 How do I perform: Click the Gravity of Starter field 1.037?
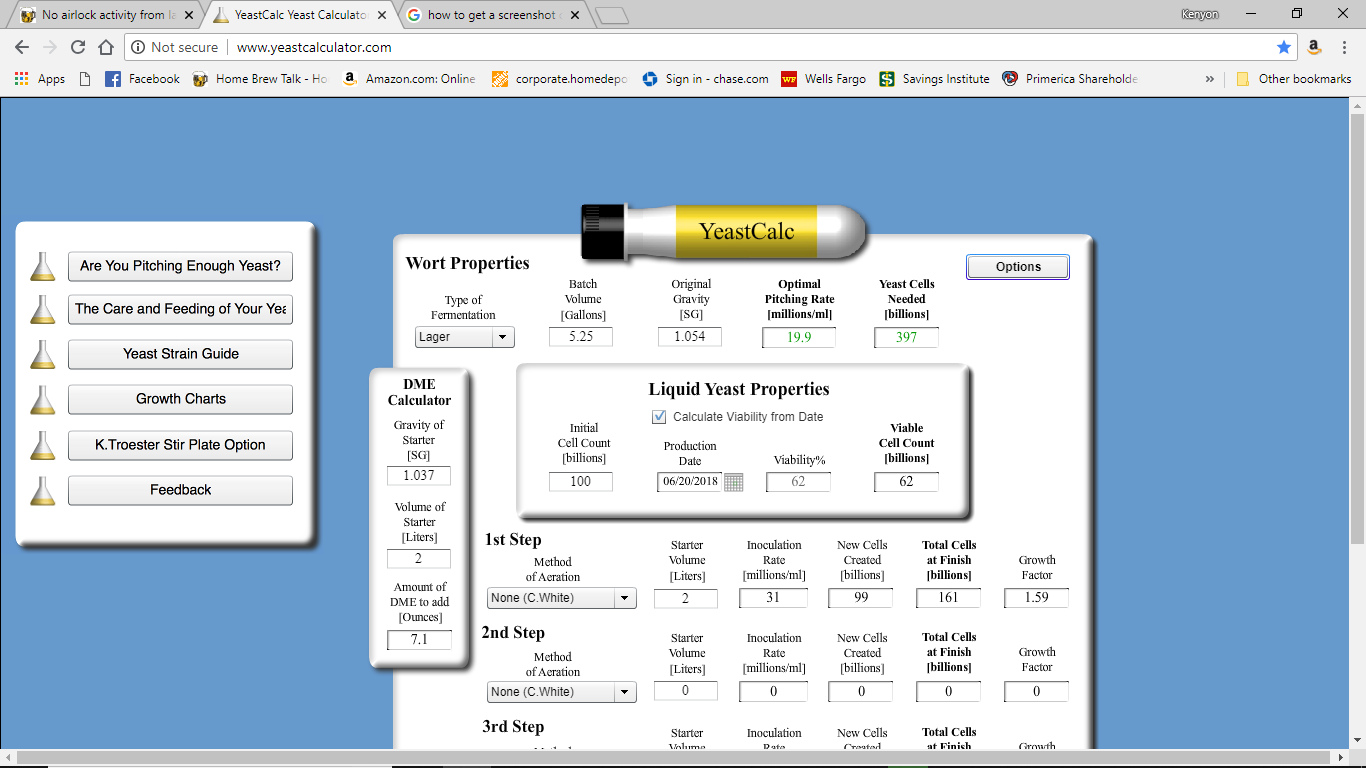pos(419,476)
